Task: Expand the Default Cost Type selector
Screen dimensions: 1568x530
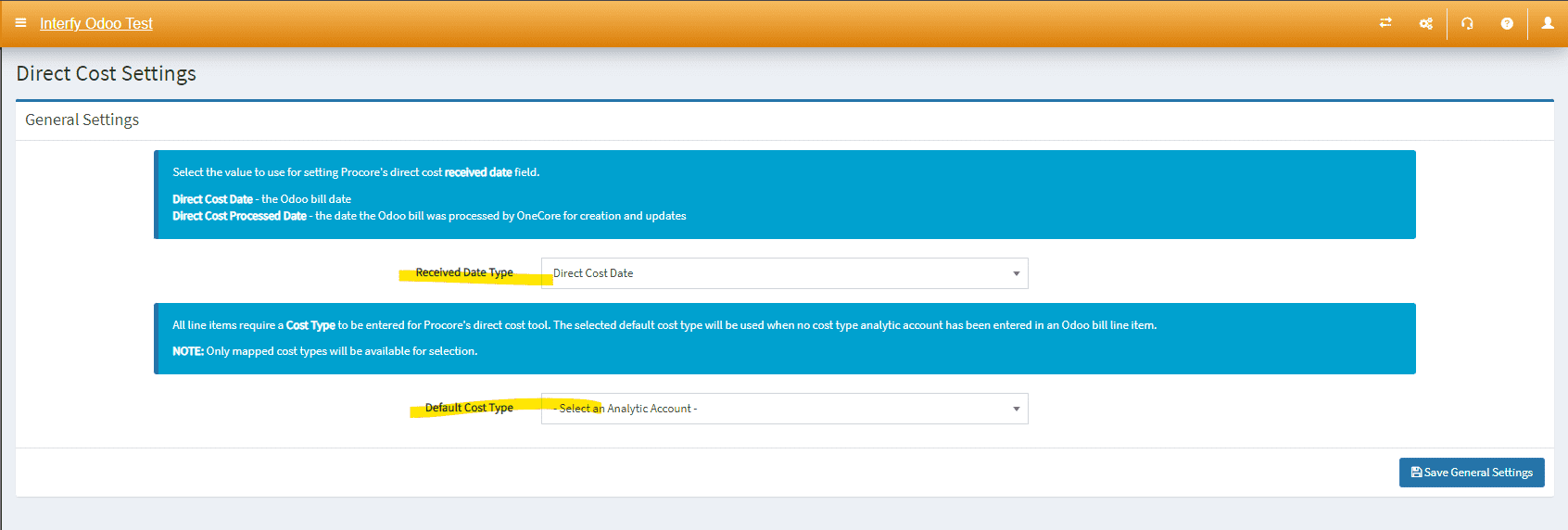Action: [x=784, y=409]
